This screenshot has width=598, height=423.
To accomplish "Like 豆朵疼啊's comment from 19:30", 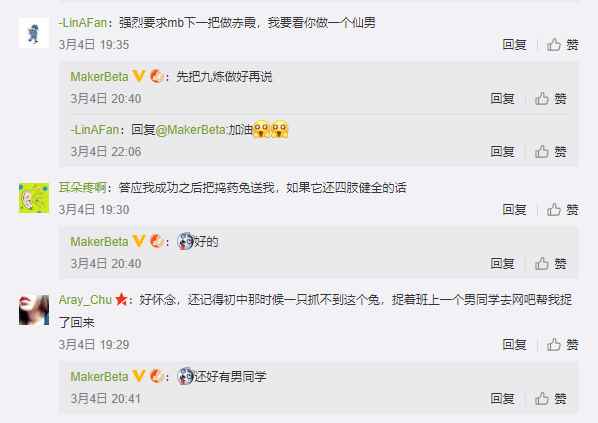I will tap(563, 209).
